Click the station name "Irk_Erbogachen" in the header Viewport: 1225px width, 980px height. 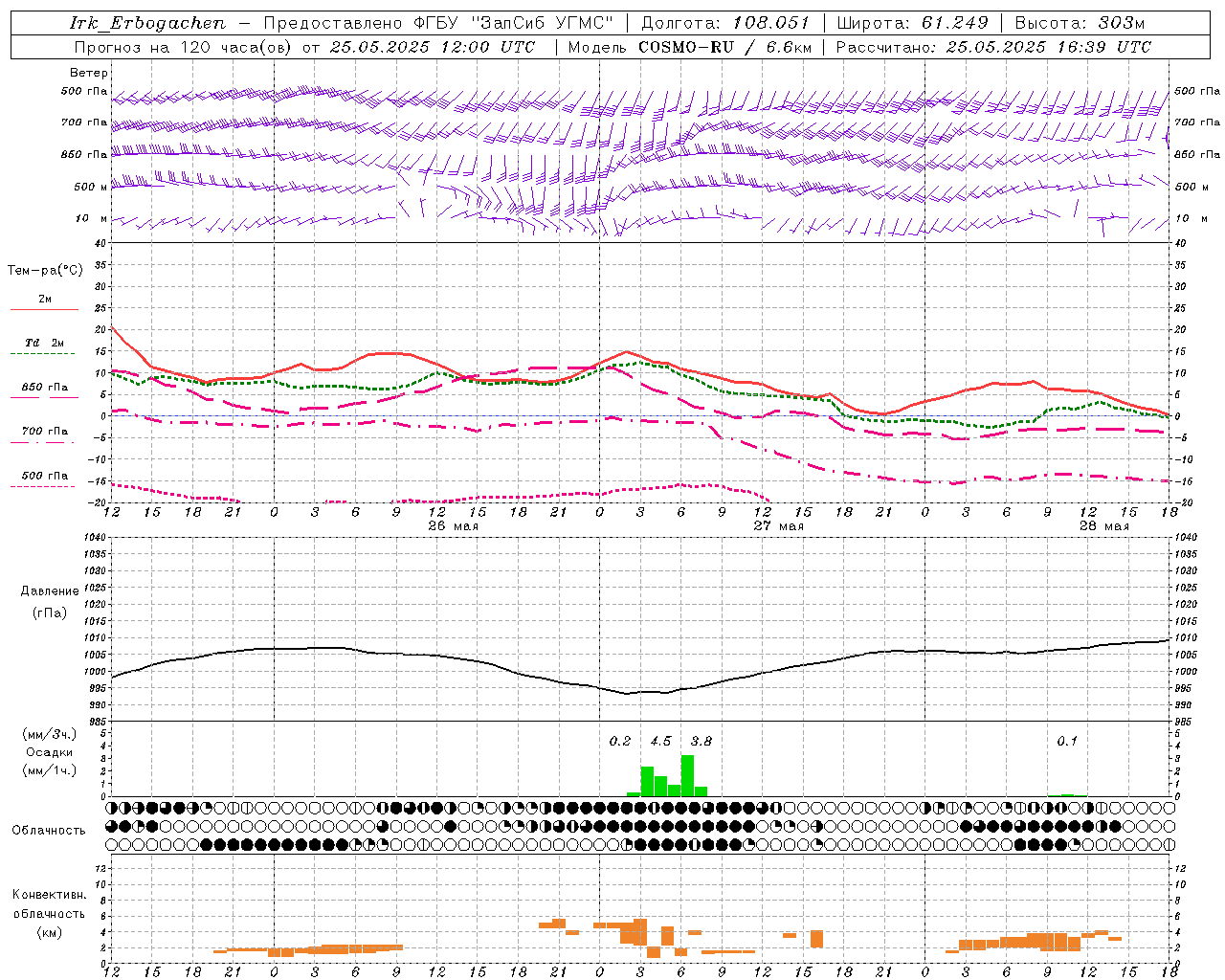(147, 23)
